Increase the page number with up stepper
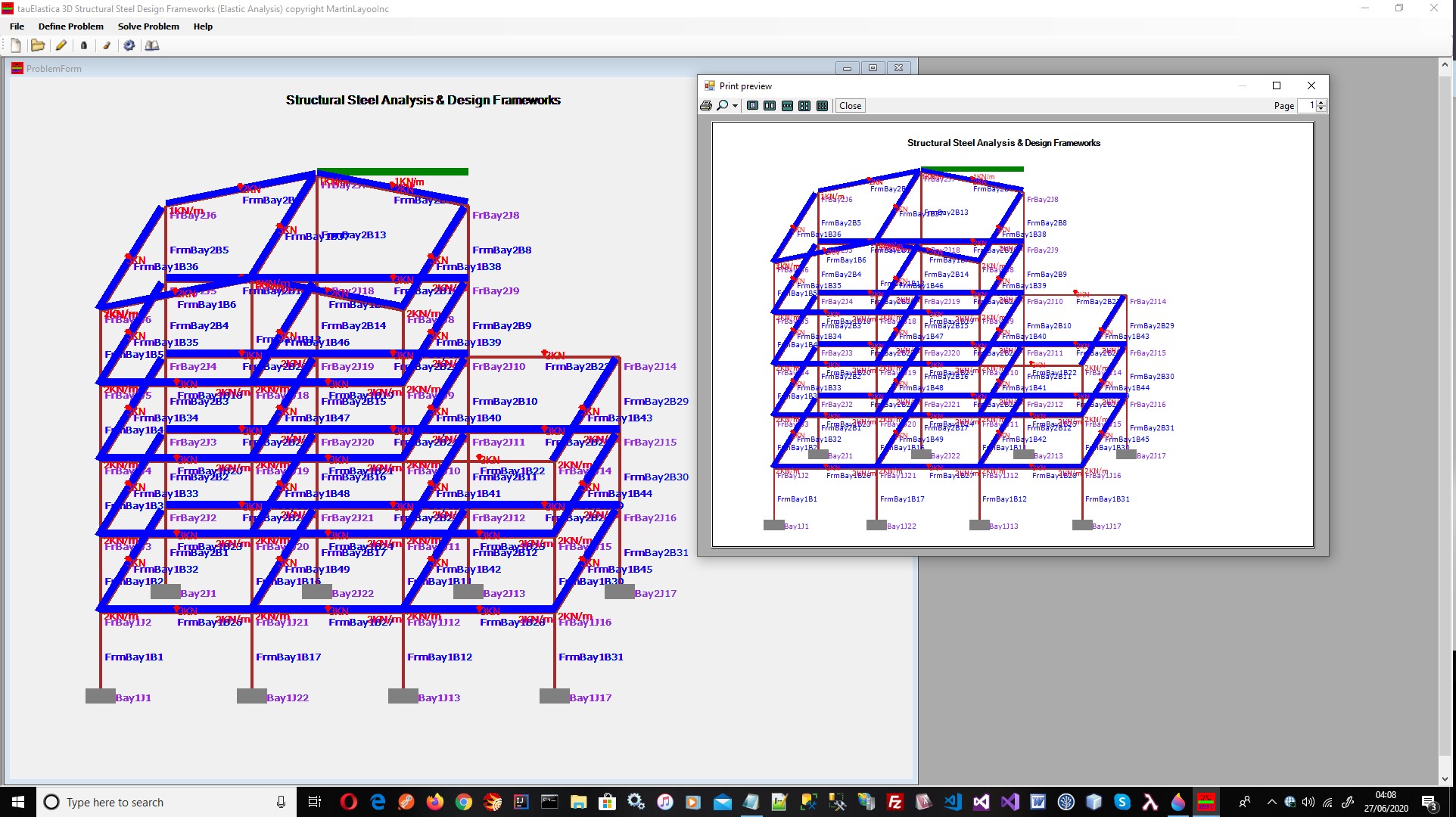The image size is (1456, 817). click(1321, 103)
